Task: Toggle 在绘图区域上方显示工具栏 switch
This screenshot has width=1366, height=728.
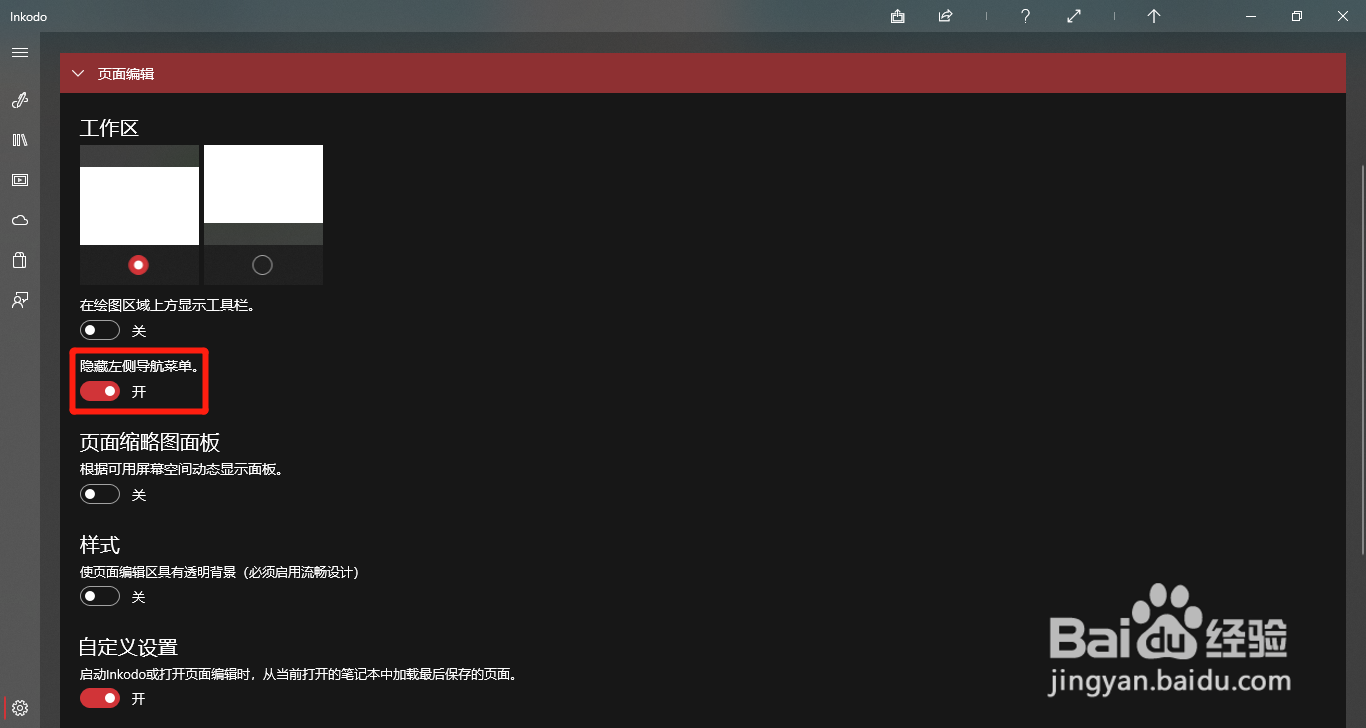Action: pos(100,330)
